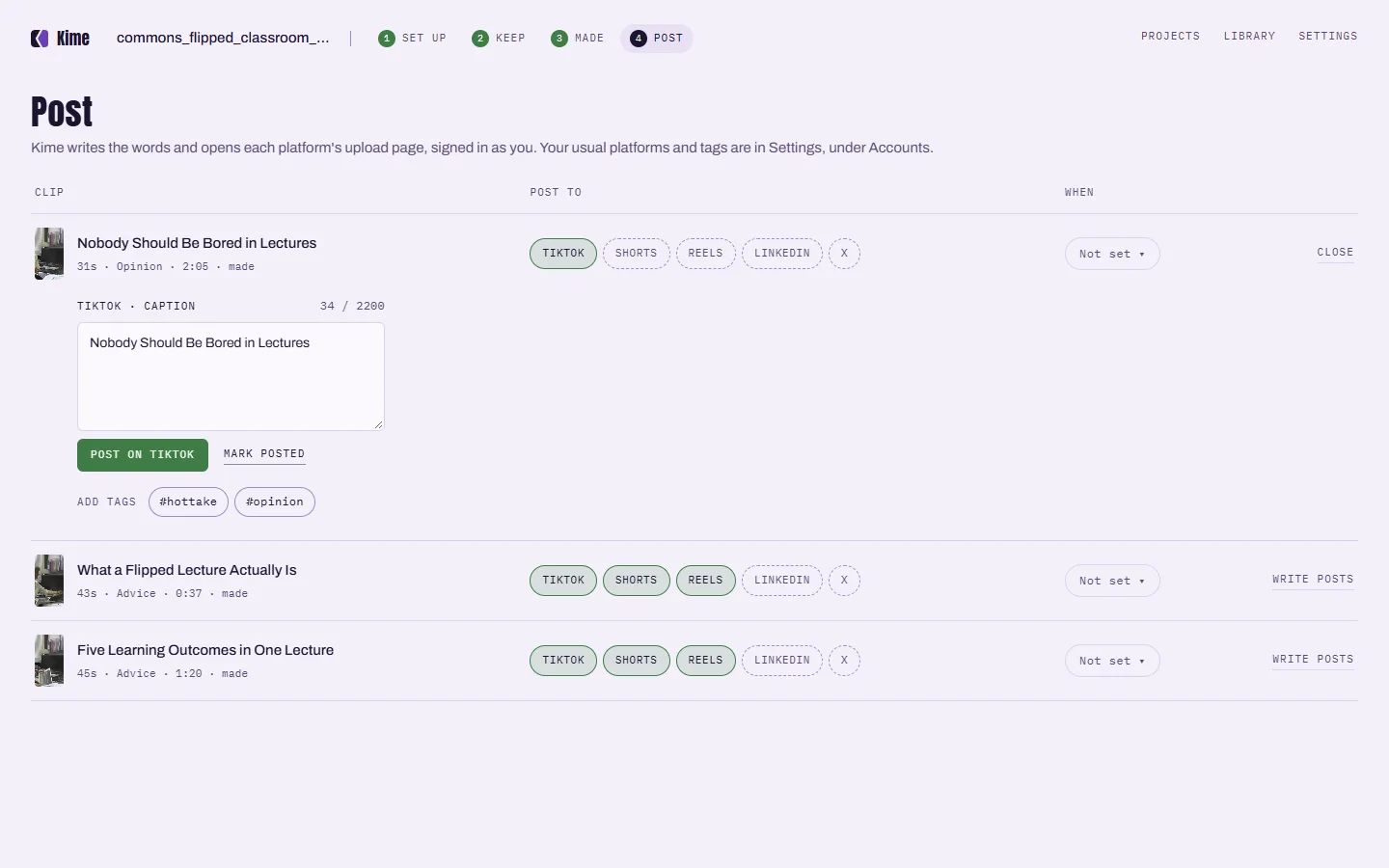
Task: Select the Post step
Action: pyautogui.click(x=657, y=39)
